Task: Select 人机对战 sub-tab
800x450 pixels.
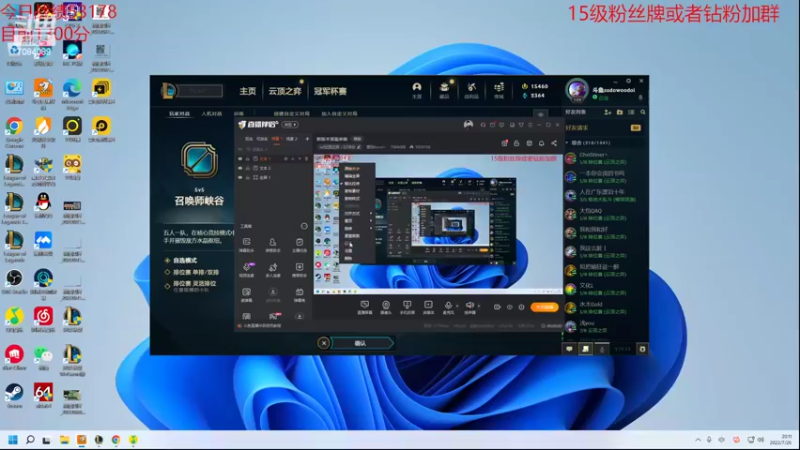Action: click(211, 113)
